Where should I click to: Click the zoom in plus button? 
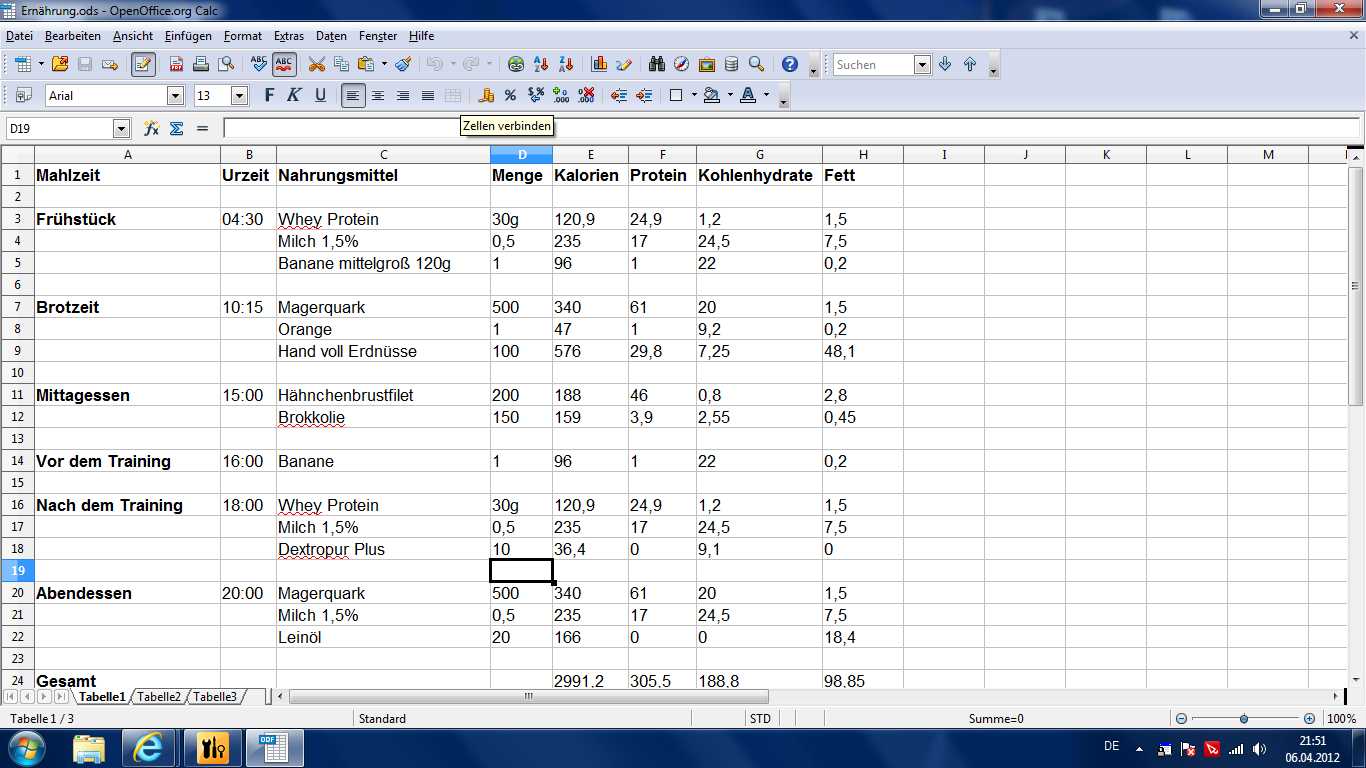1309,718
